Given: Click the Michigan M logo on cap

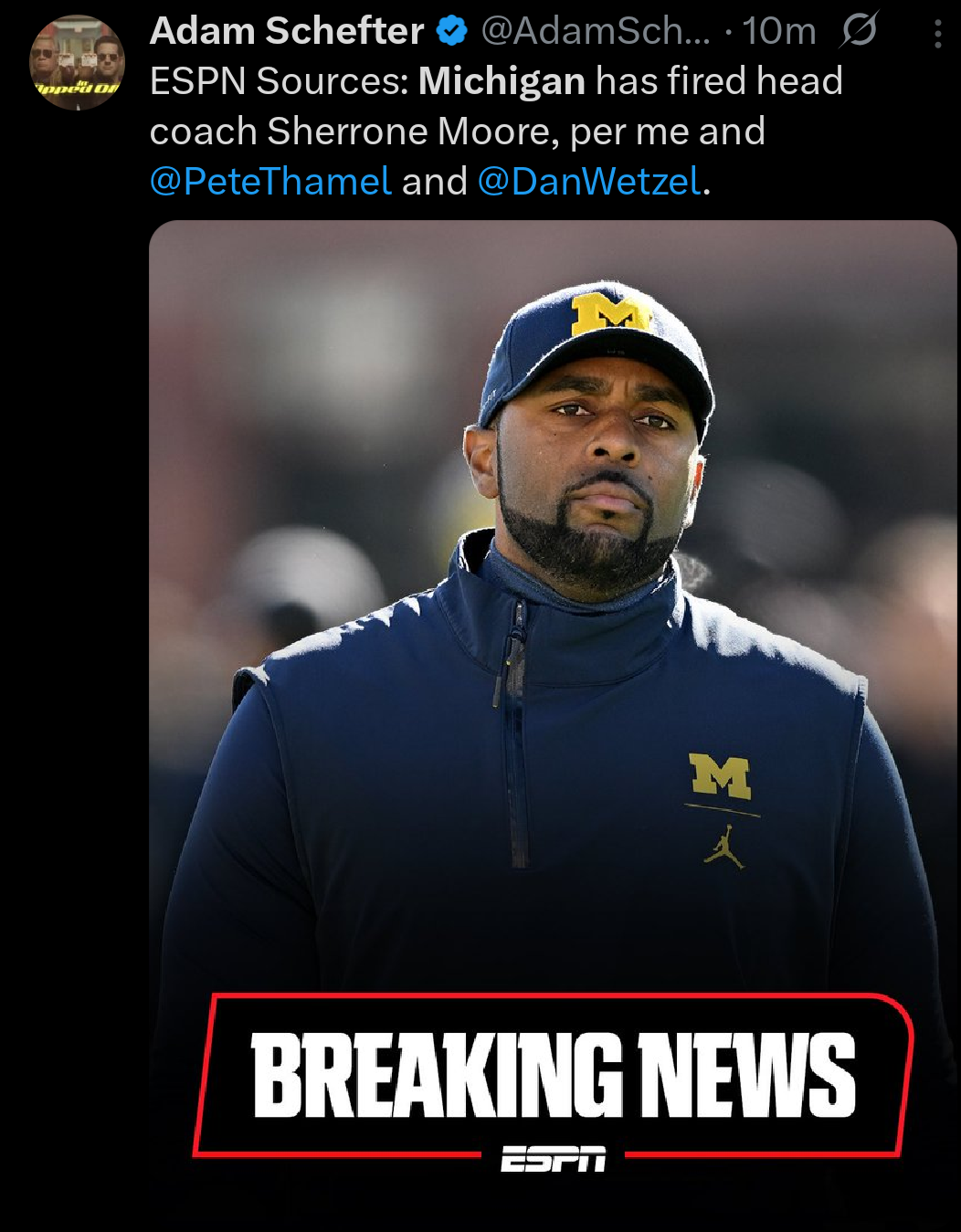Looking at the screenshot, I should coord(609,313).
